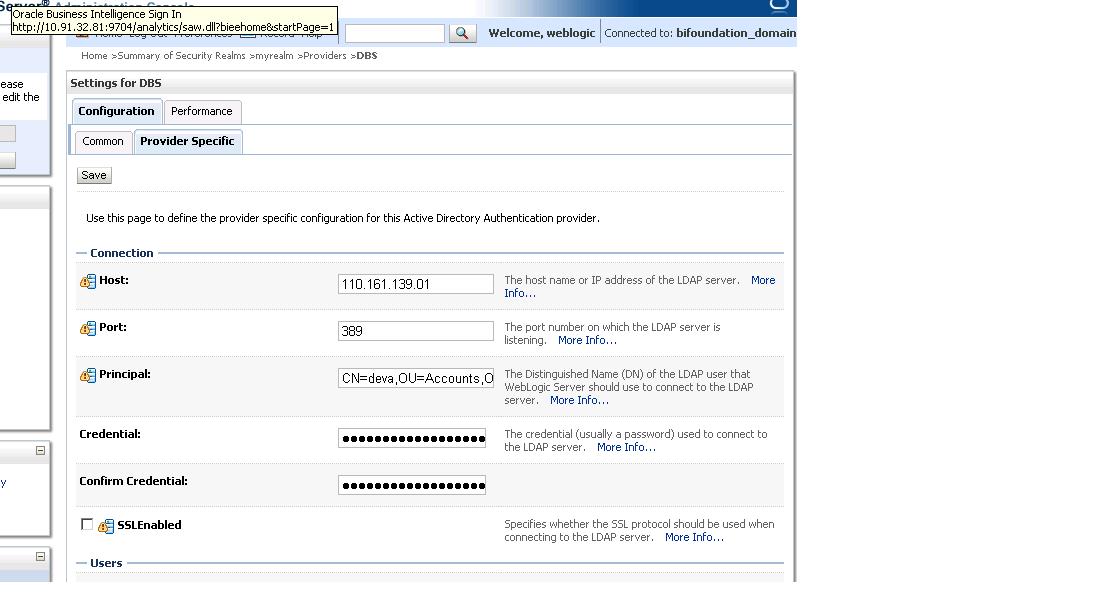
Task: Select the Common sub-tab
Action: [x=103, y=141]
